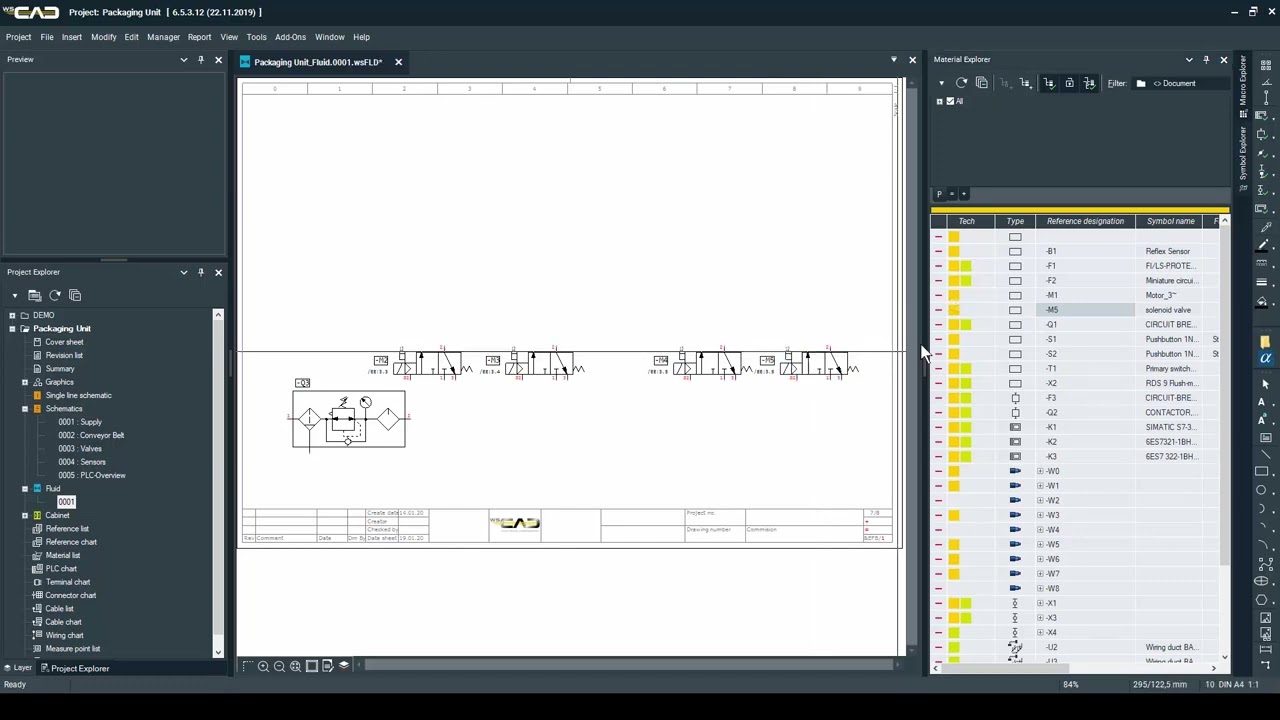Select the pipette tool in right toolbar
This screenshot has width=1280, height=720.
pyautogui.click(x=1264, y=228)
